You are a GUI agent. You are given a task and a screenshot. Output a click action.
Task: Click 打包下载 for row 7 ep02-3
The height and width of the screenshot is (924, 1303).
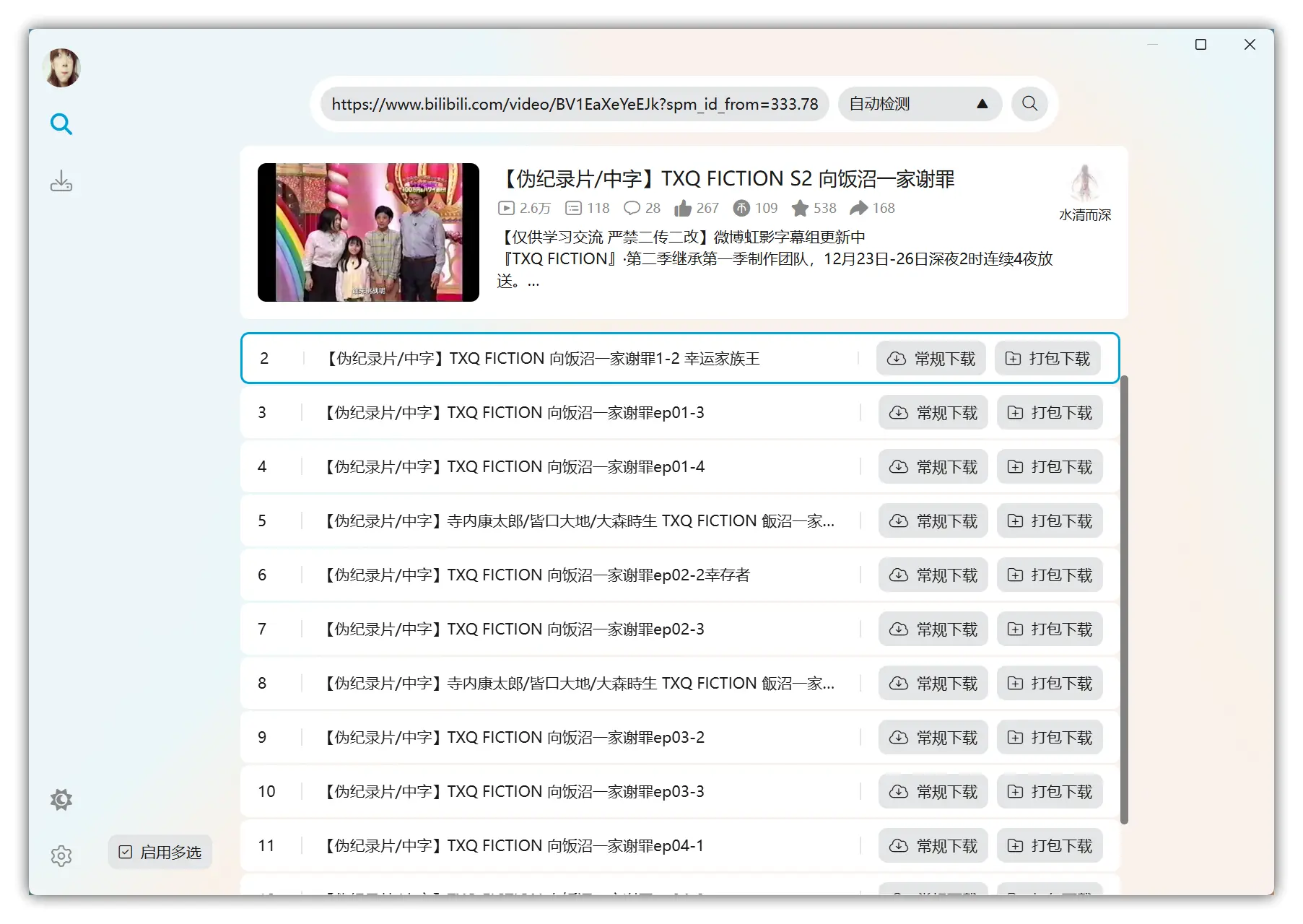coord(1050,629)
